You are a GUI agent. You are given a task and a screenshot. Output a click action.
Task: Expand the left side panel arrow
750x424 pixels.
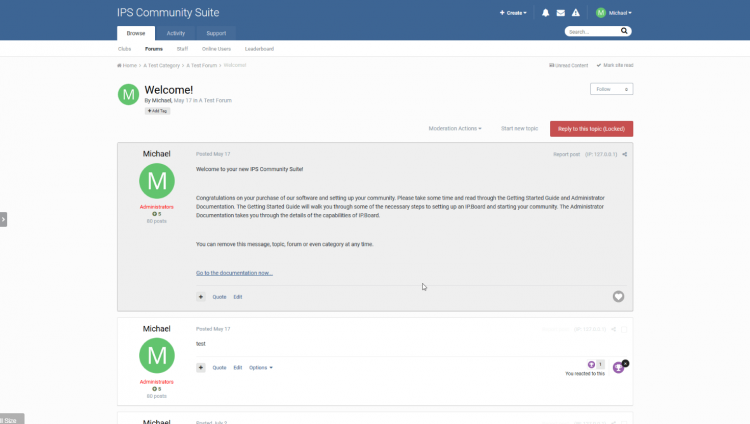tap(3, 219)
